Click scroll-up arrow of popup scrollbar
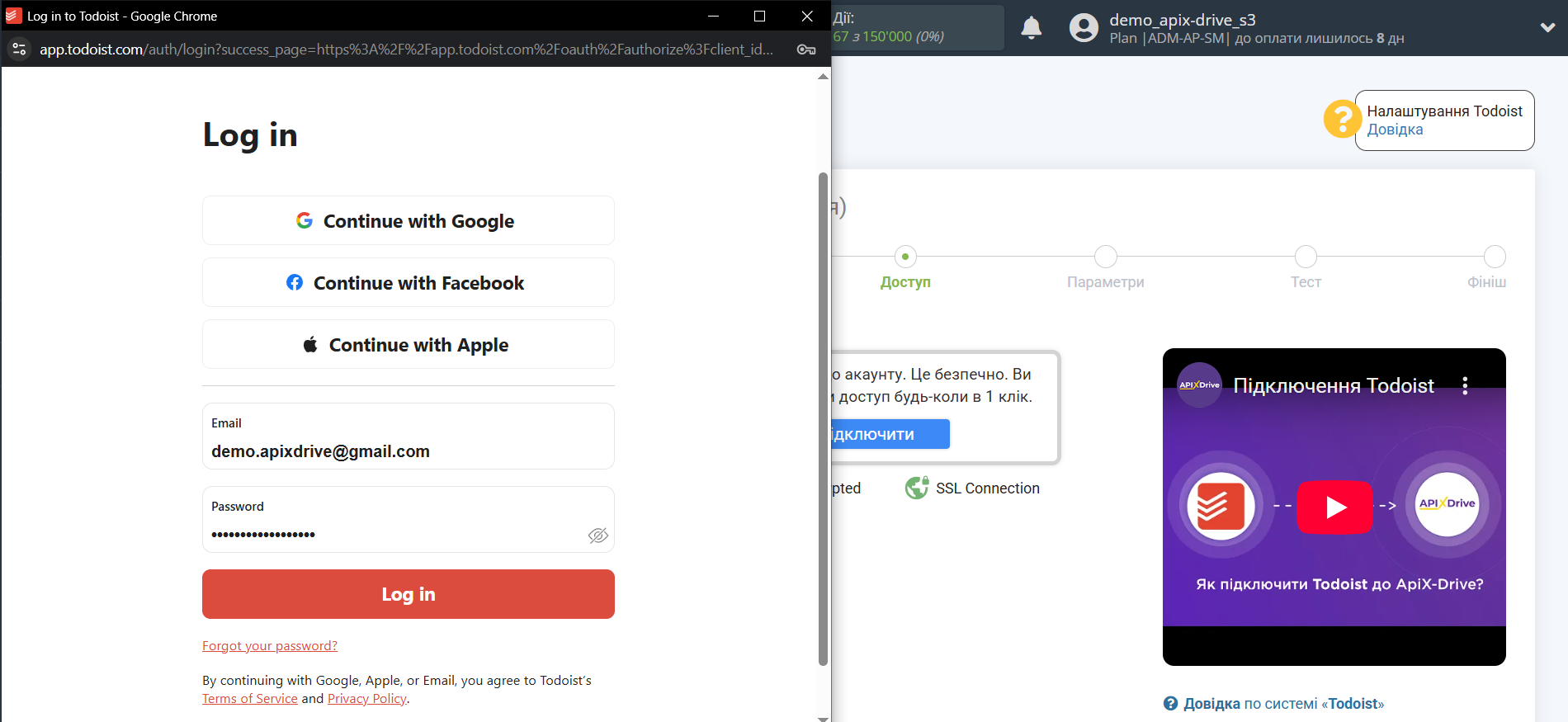 click(823, 77)
